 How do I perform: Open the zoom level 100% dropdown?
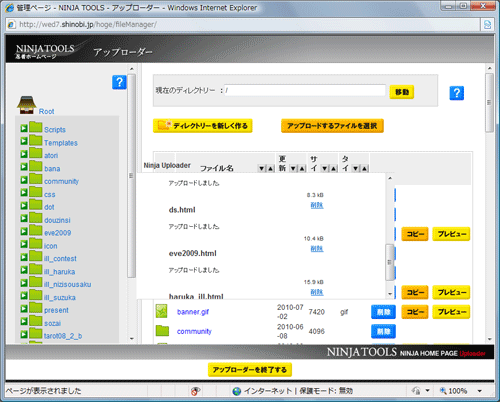point(479,391)
